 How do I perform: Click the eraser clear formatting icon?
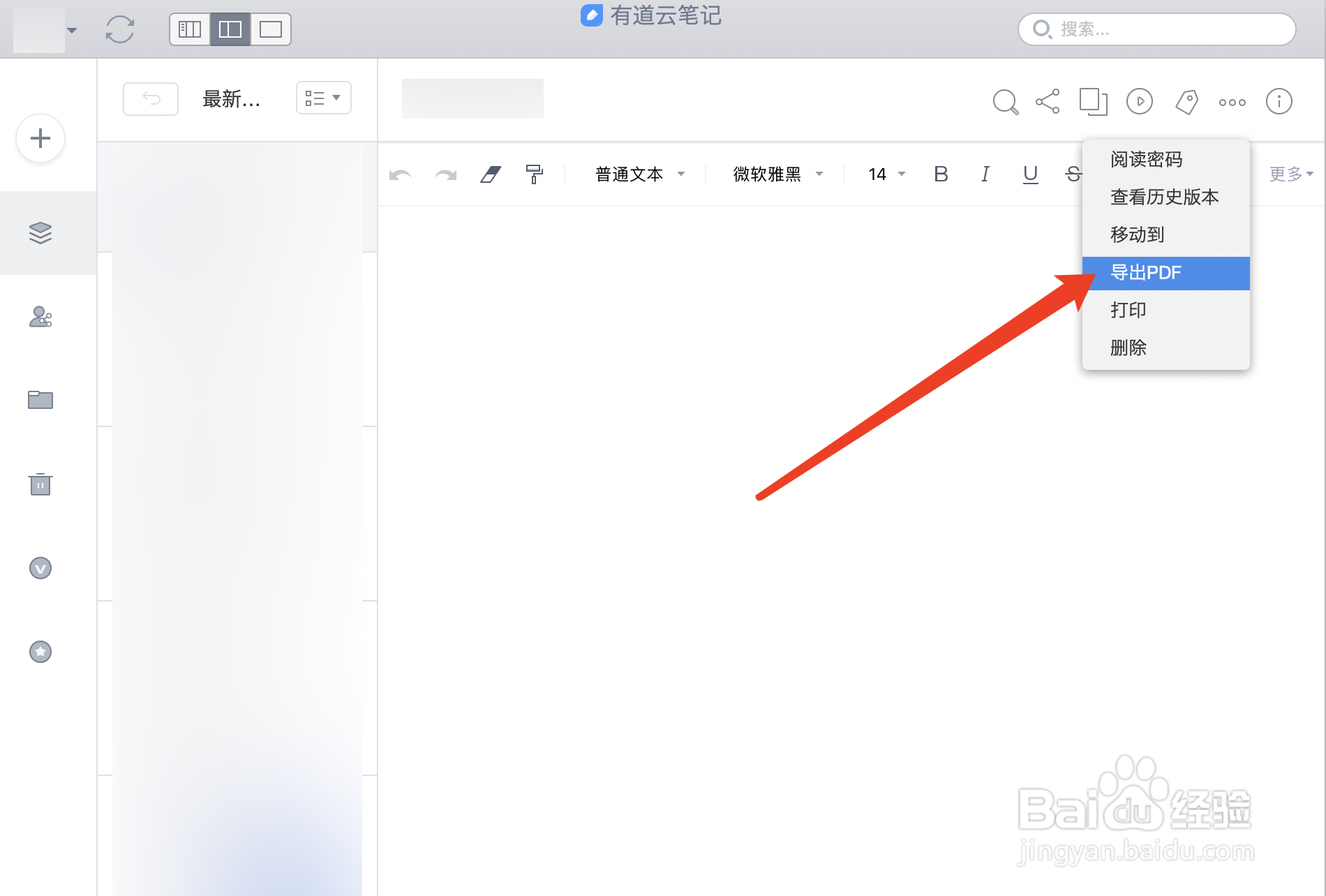click(x=491, y=174)
